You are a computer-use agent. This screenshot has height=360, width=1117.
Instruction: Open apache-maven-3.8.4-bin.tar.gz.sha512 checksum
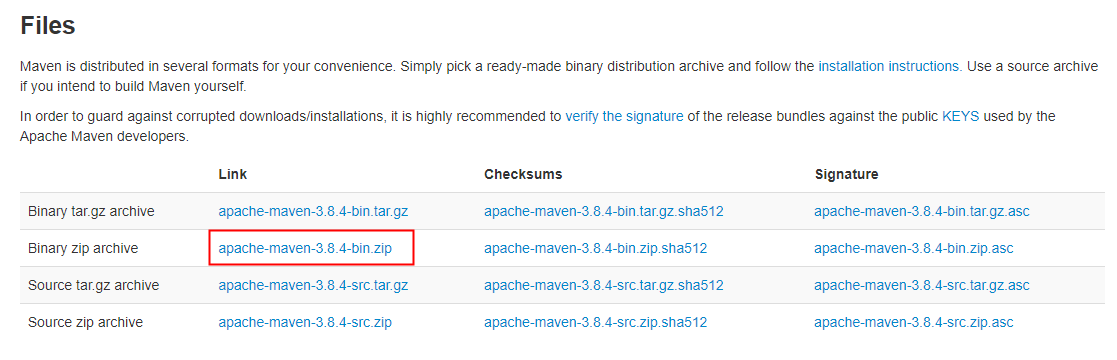pos(603,212)
